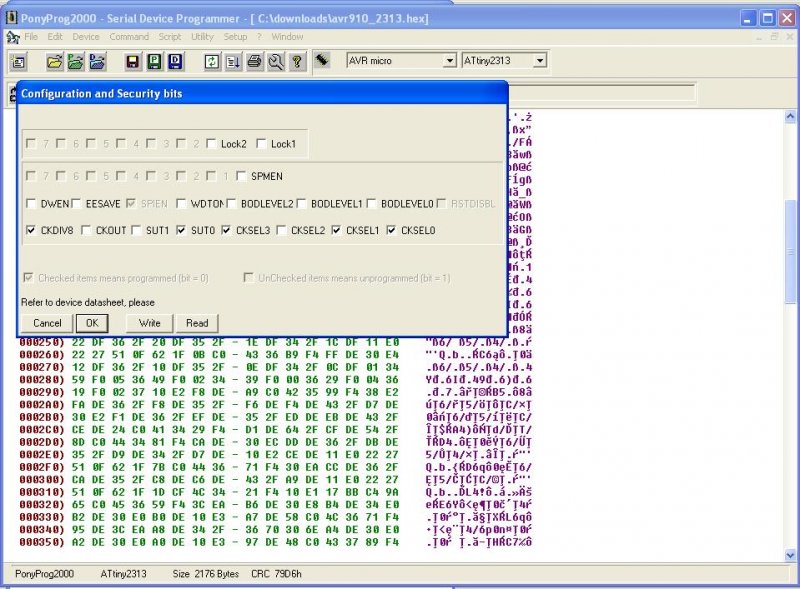Open device file with yellow folder icon

tap(55, 62)
